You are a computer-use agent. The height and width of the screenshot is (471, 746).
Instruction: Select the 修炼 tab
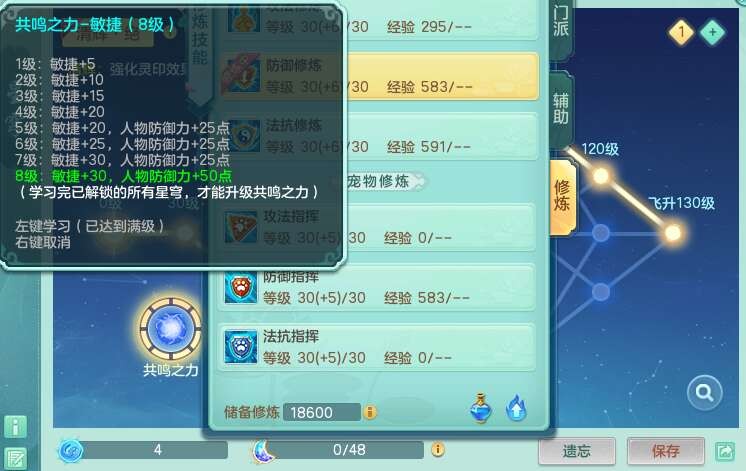[x=562, y=196]
